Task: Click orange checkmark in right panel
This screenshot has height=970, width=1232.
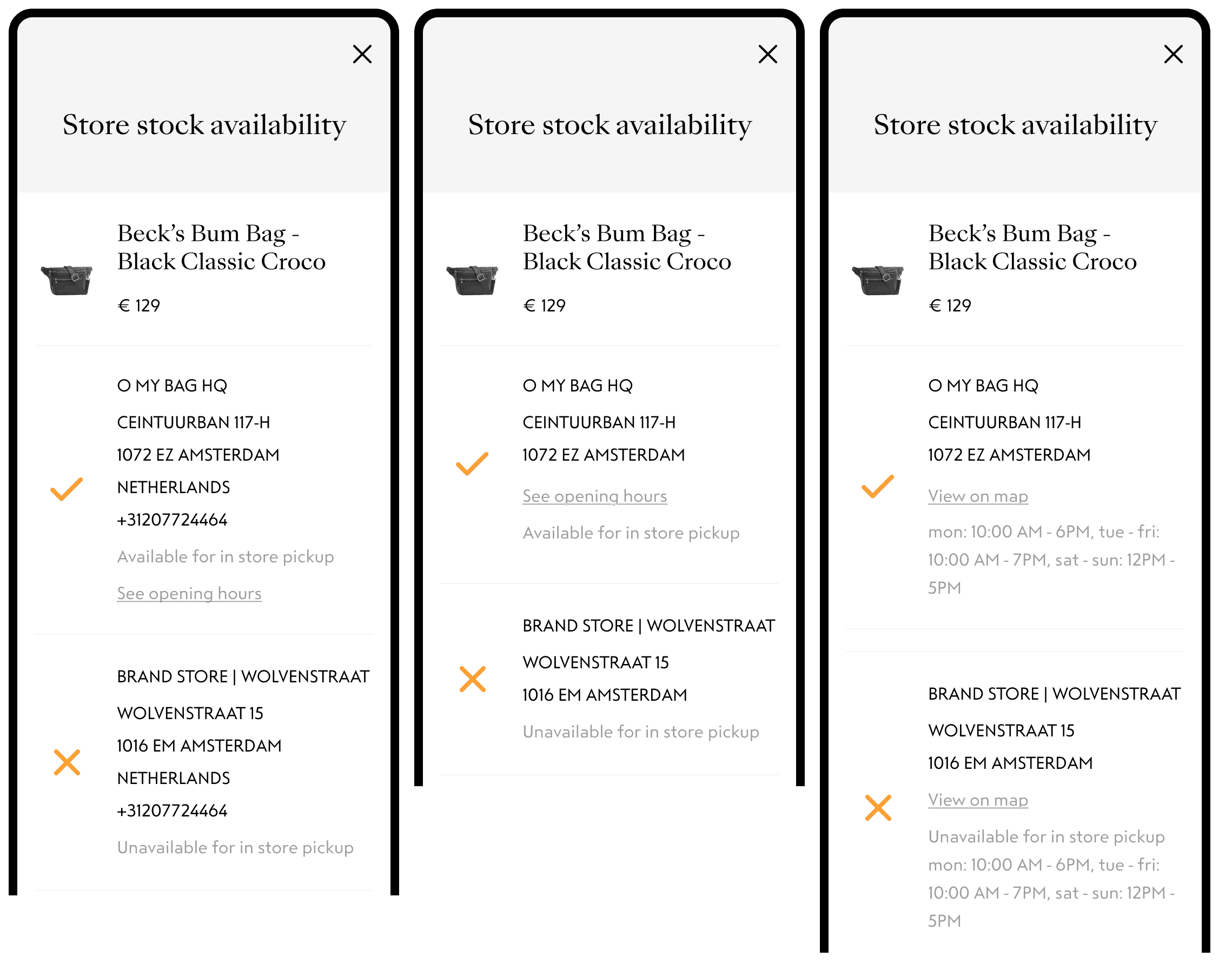Action: (878, 487)
